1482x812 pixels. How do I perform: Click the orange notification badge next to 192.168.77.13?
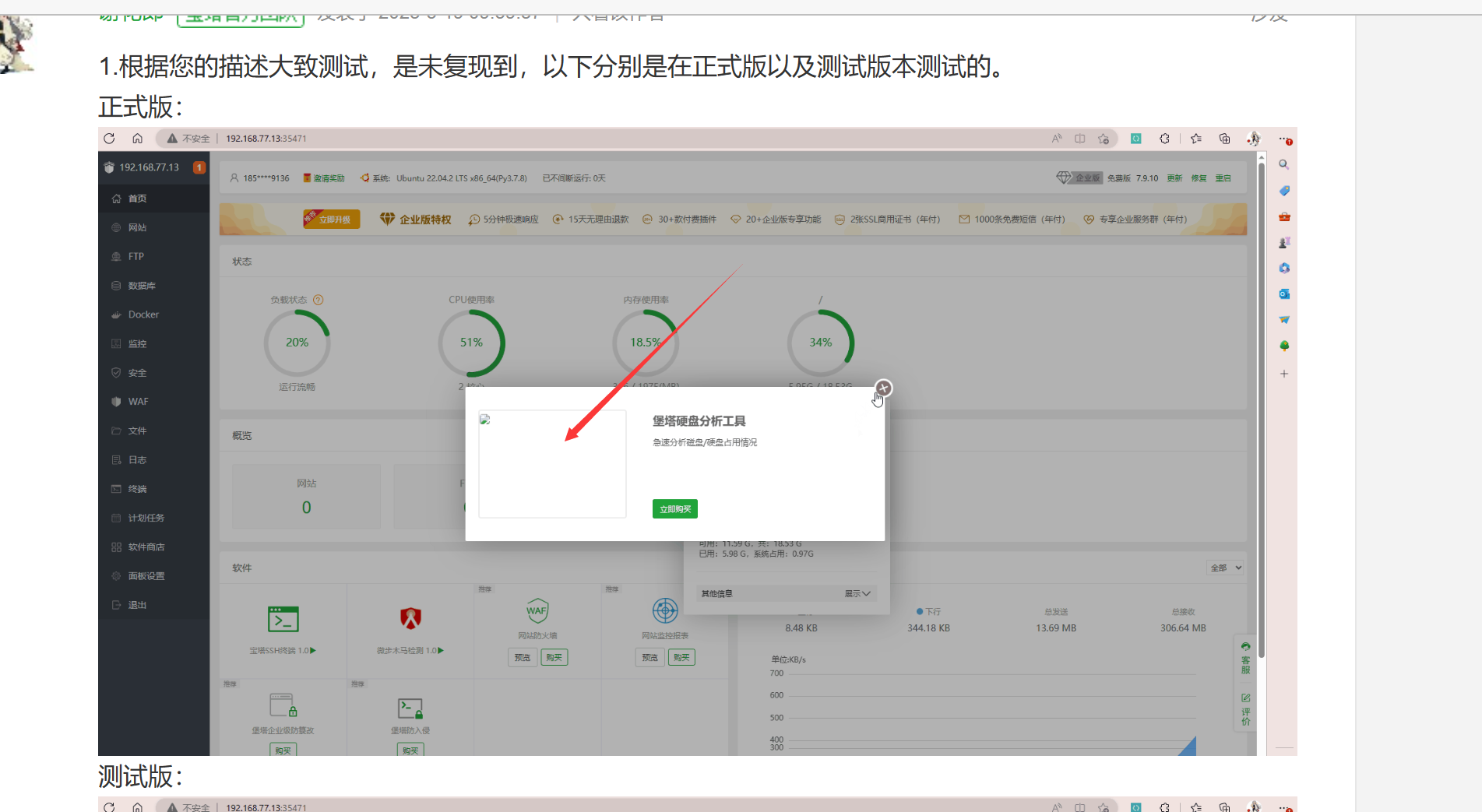coord(199,167)
